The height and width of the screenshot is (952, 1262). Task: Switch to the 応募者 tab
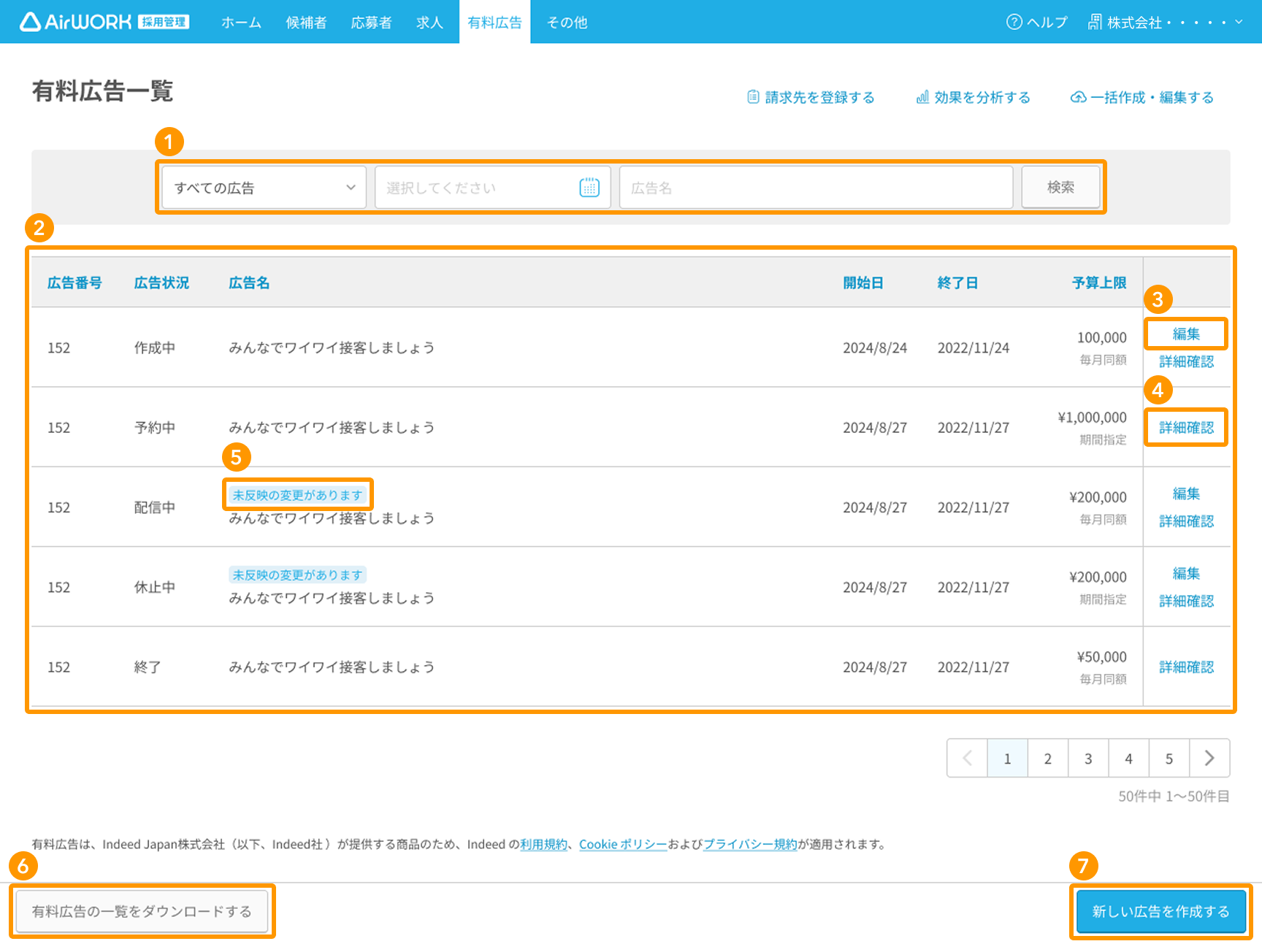pyautogui.click(x=371, y=23)
